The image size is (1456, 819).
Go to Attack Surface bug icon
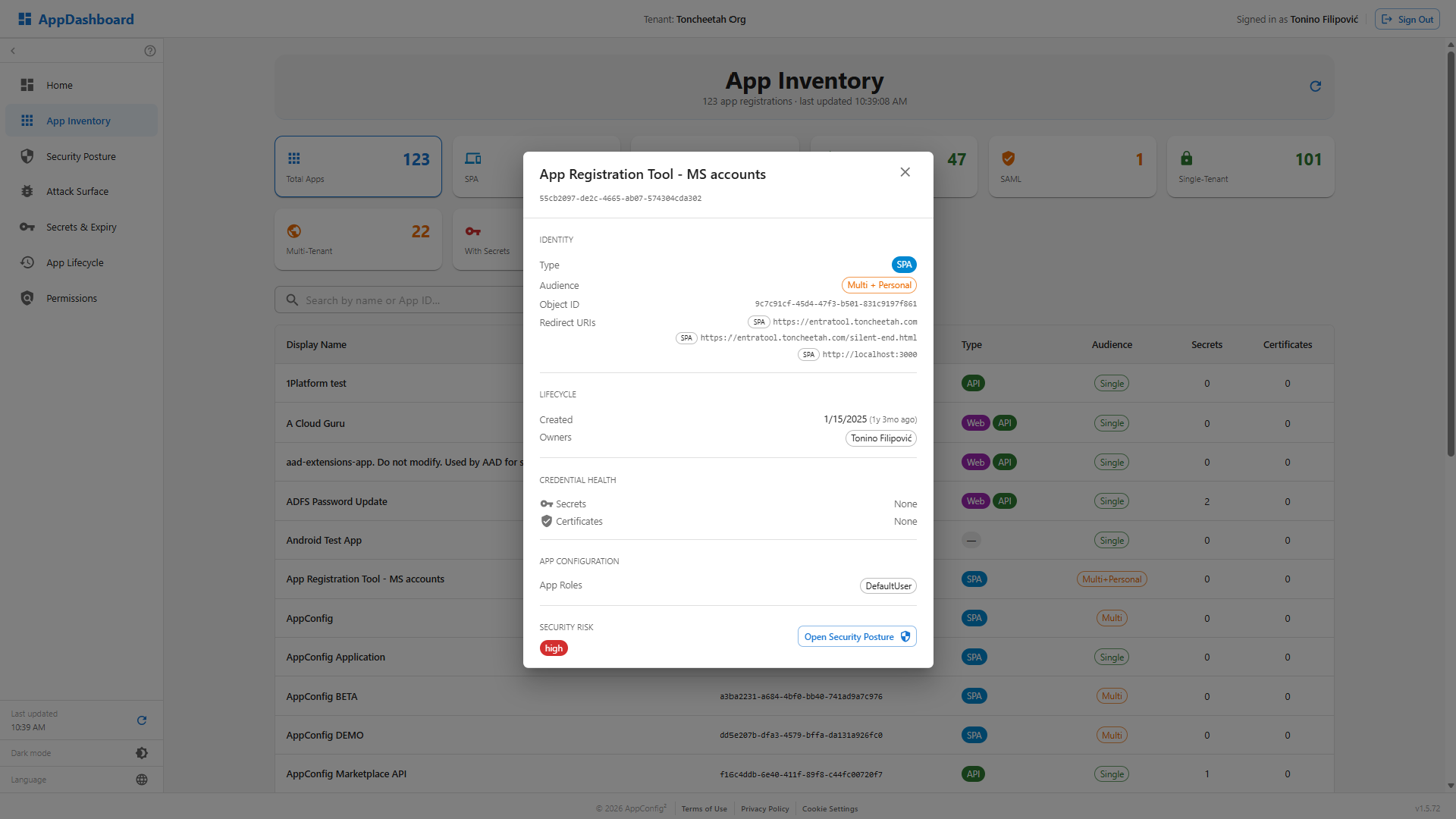[27, 191]
